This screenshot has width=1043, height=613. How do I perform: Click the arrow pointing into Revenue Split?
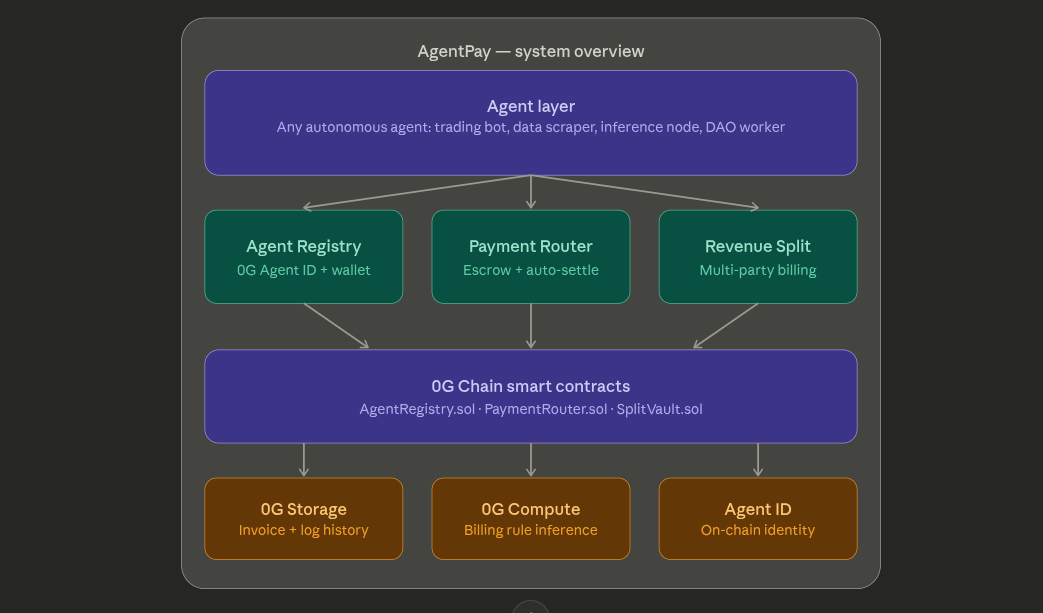click(x=660, y=194)
